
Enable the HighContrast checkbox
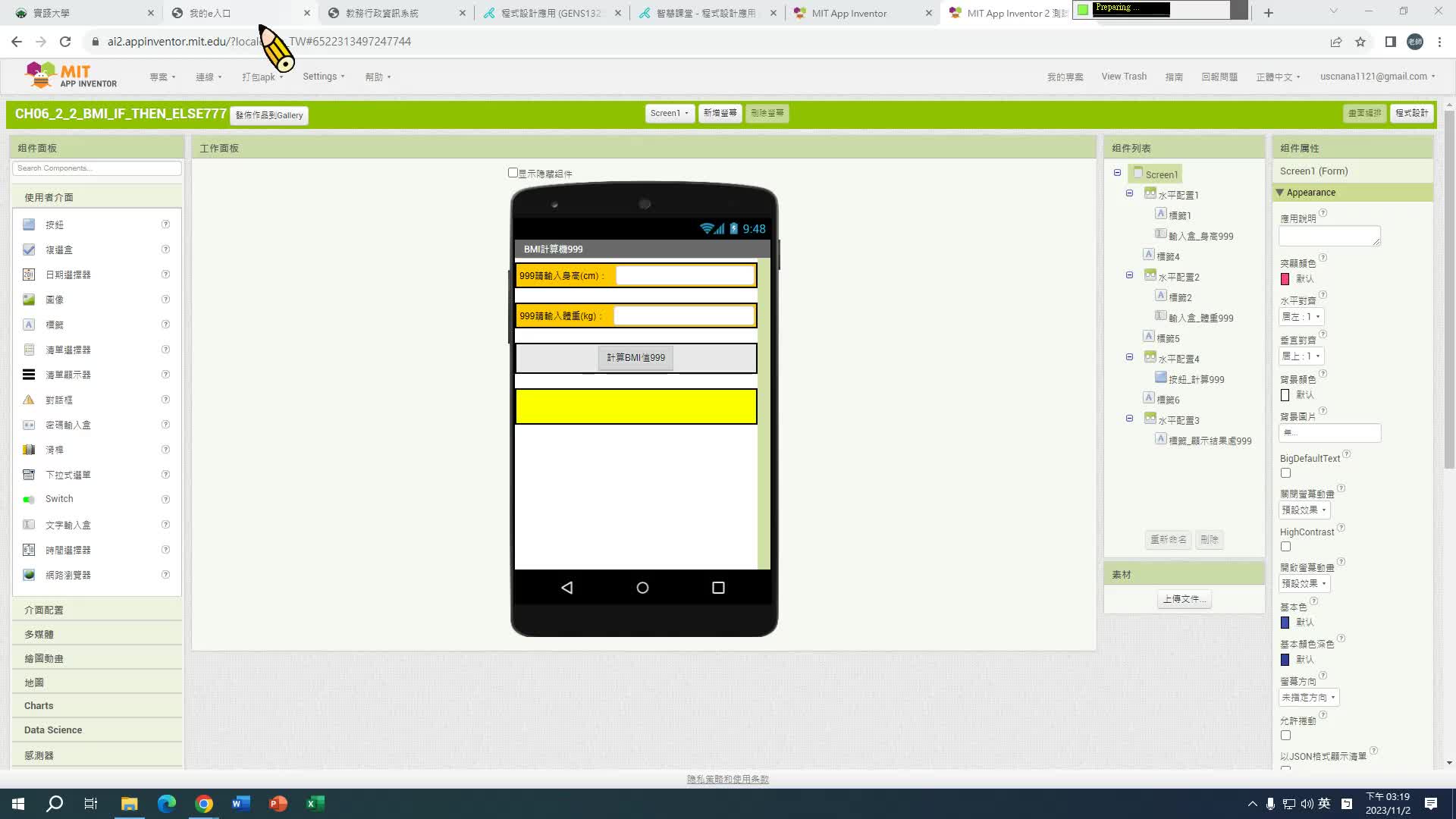click(1285, 547)
